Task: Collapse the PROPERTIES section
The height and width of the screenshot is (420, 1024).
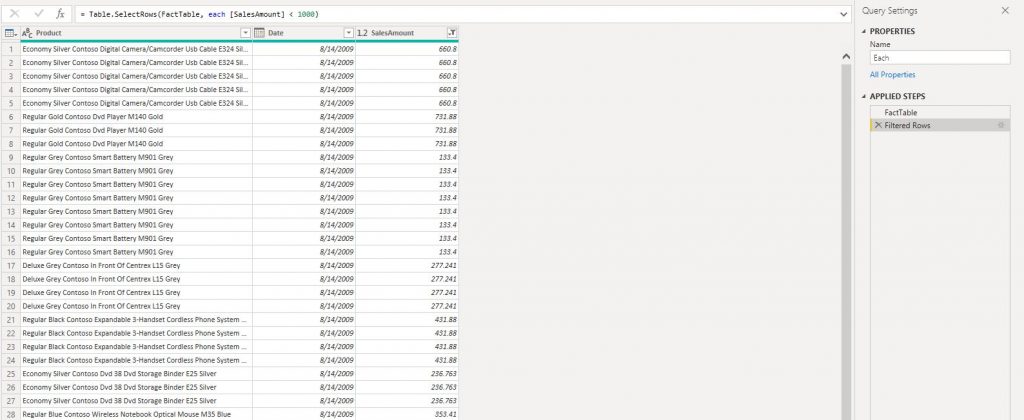Action: tap(865, 31)
